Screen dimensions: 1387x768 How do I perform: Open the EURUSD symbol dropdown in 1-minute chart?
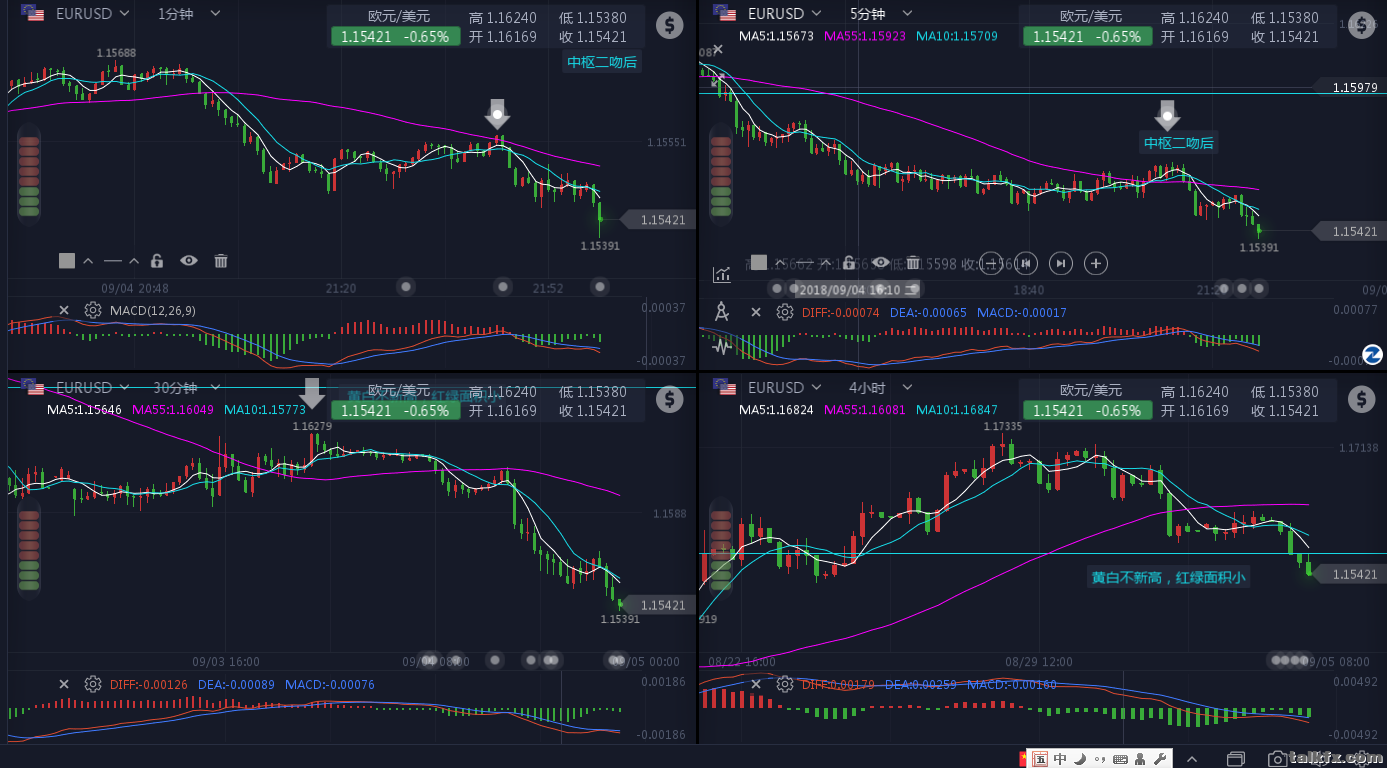92,14
